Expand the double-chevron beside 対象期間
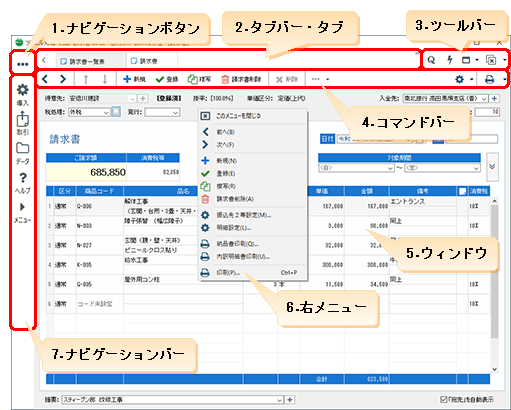The image size is (511, 410). click(492, 167)
